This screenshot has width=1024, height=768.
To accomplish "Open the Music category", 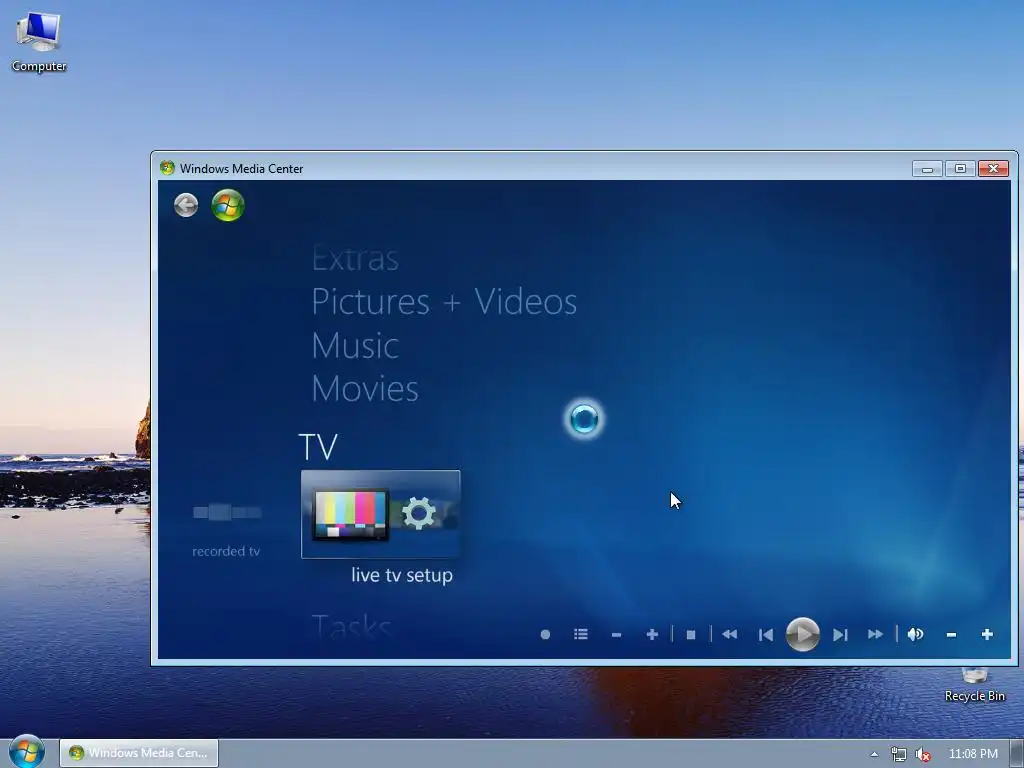I will [355, 345].
